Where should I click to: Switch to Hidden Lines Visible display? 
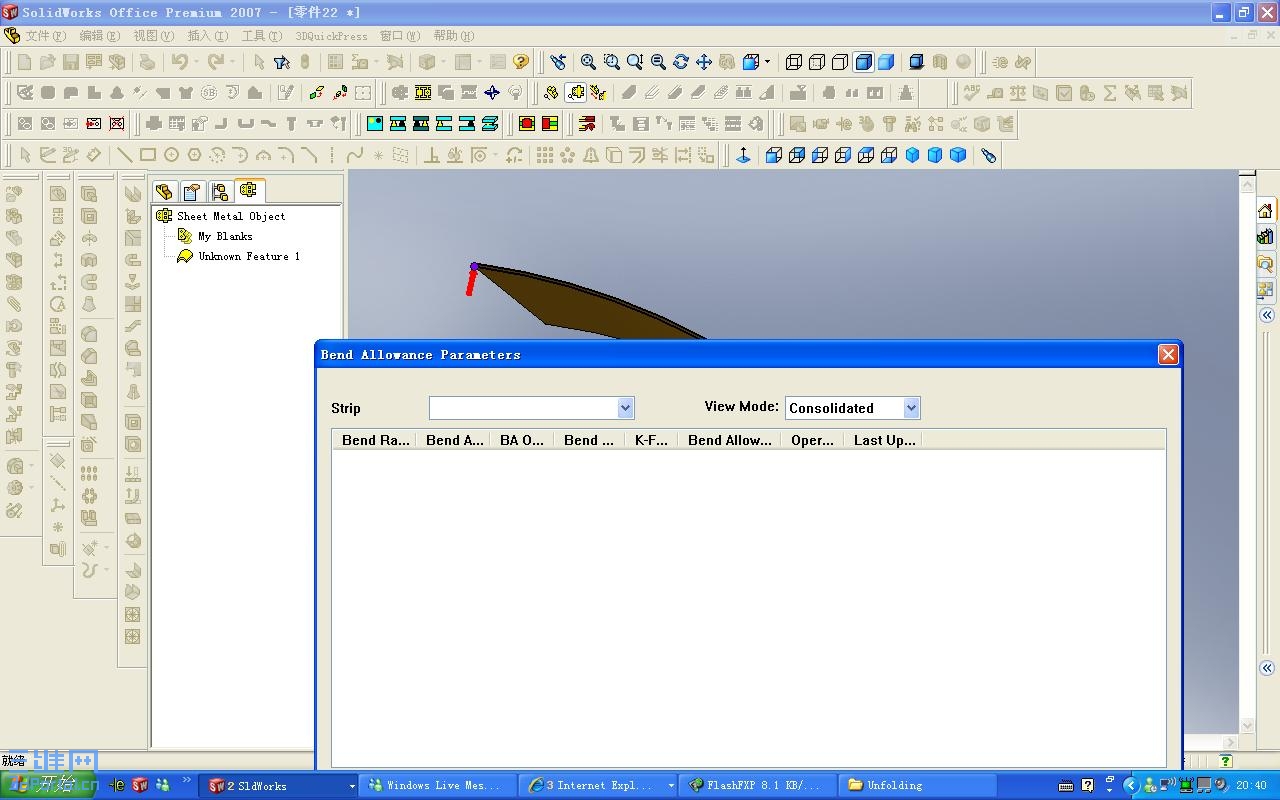(817, 62)
